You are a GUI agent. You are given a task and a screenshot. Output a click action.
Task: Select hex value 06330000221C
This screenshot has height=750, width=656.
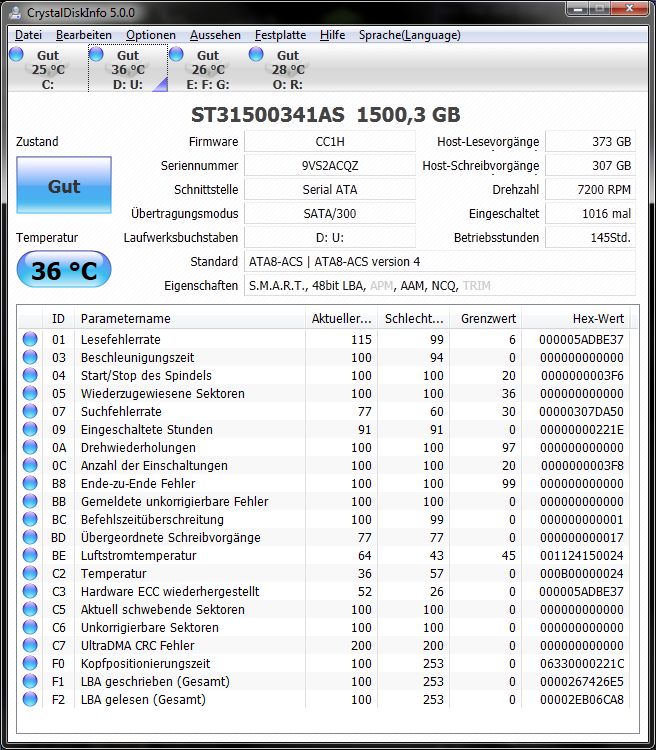click(581, 663)
